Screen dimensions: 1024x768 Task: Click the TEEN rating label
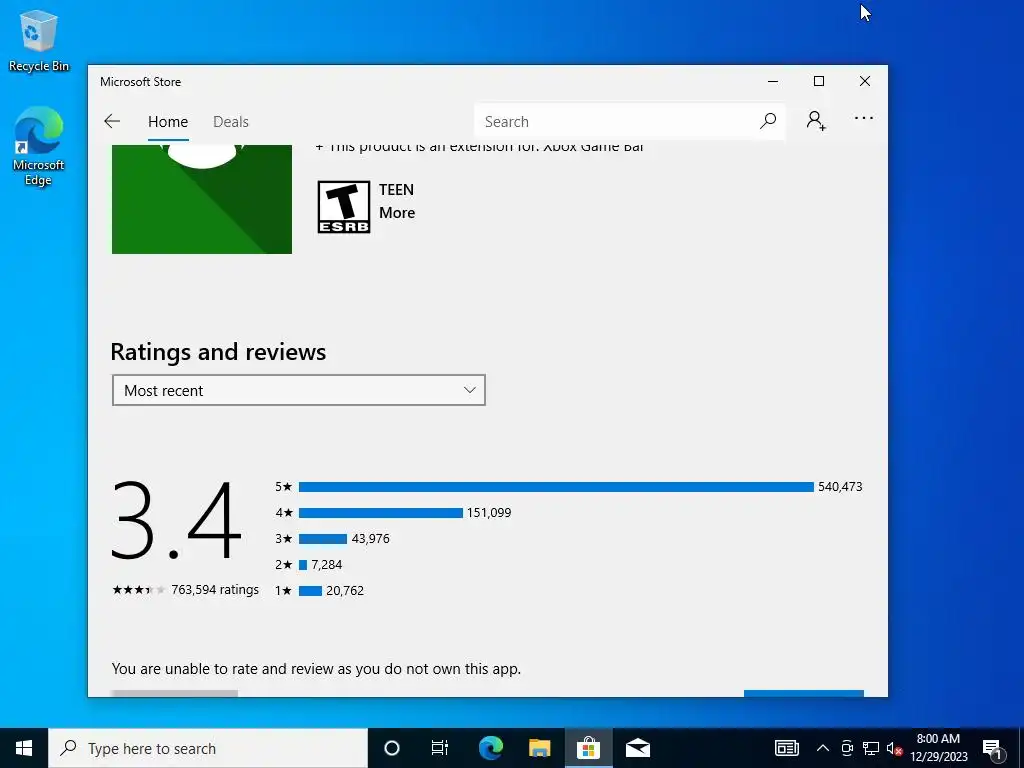396,189
